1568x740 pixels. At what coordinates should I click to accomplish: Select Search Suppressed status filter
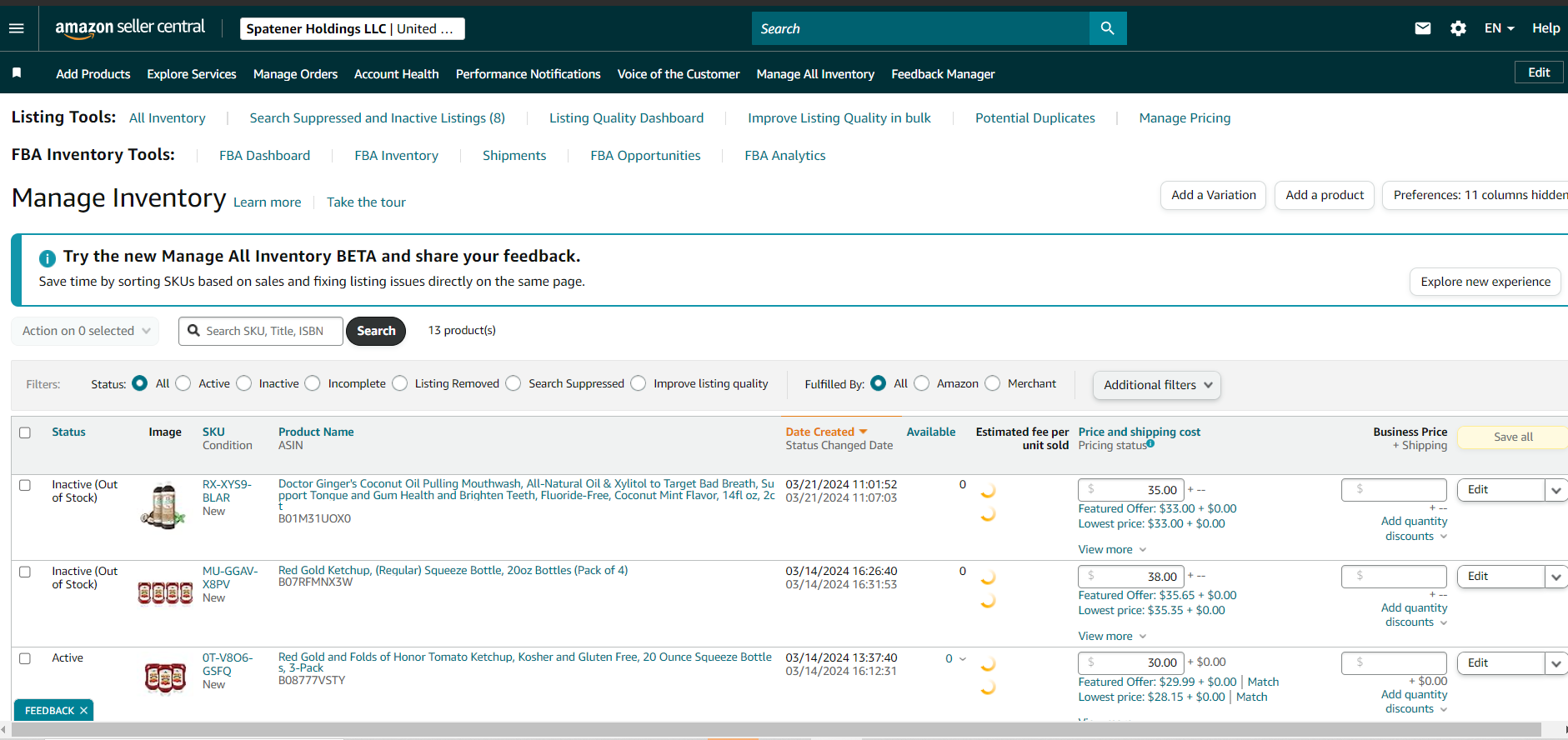(513, 383)
